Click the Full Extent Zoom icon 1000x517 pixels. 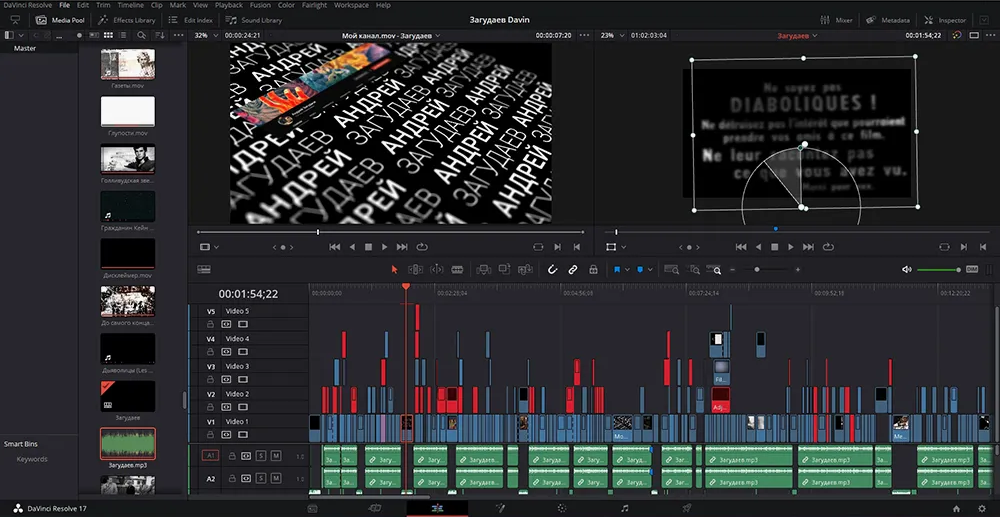[671, 270]
